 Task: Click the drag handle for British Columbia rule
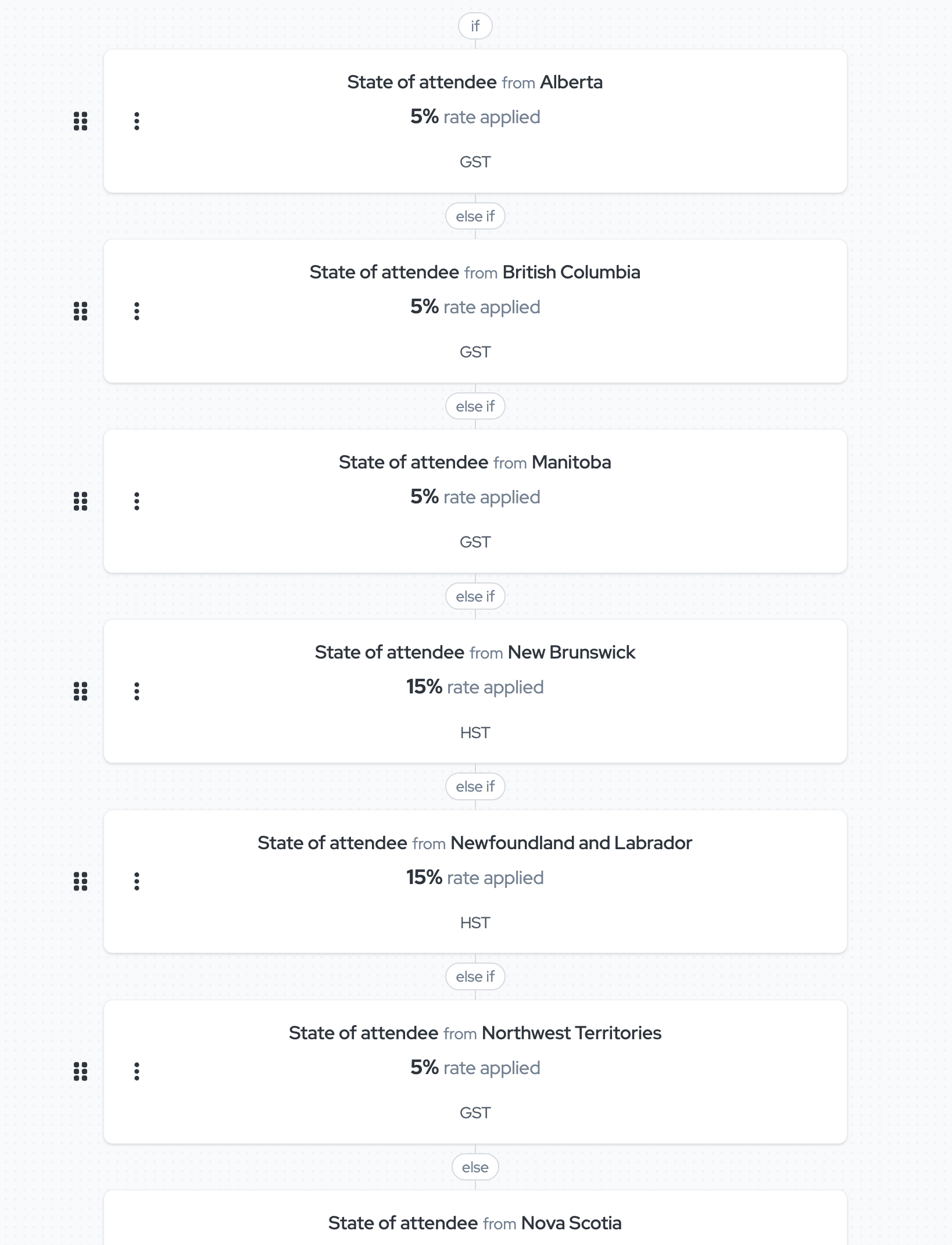(x=81, y=311)
